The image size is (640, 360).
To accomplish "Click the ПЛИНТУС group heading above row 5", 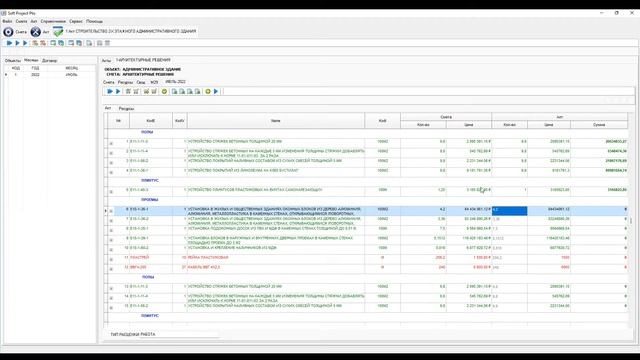I will [150, 180].
